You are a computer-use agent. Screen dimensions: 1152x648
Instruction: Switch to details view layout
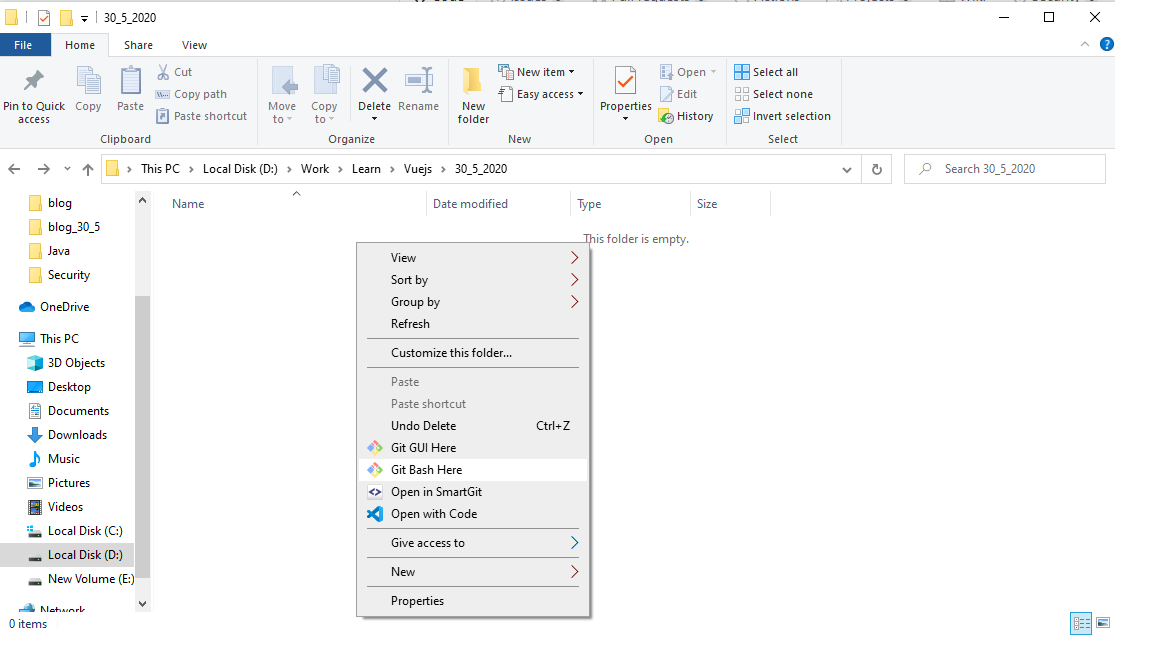click(x=1081, y=623)
